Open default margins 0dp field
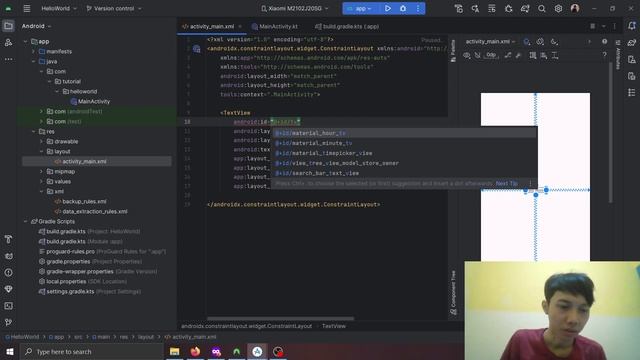Screen dimensions: 640x360 [x=491, y=55]
